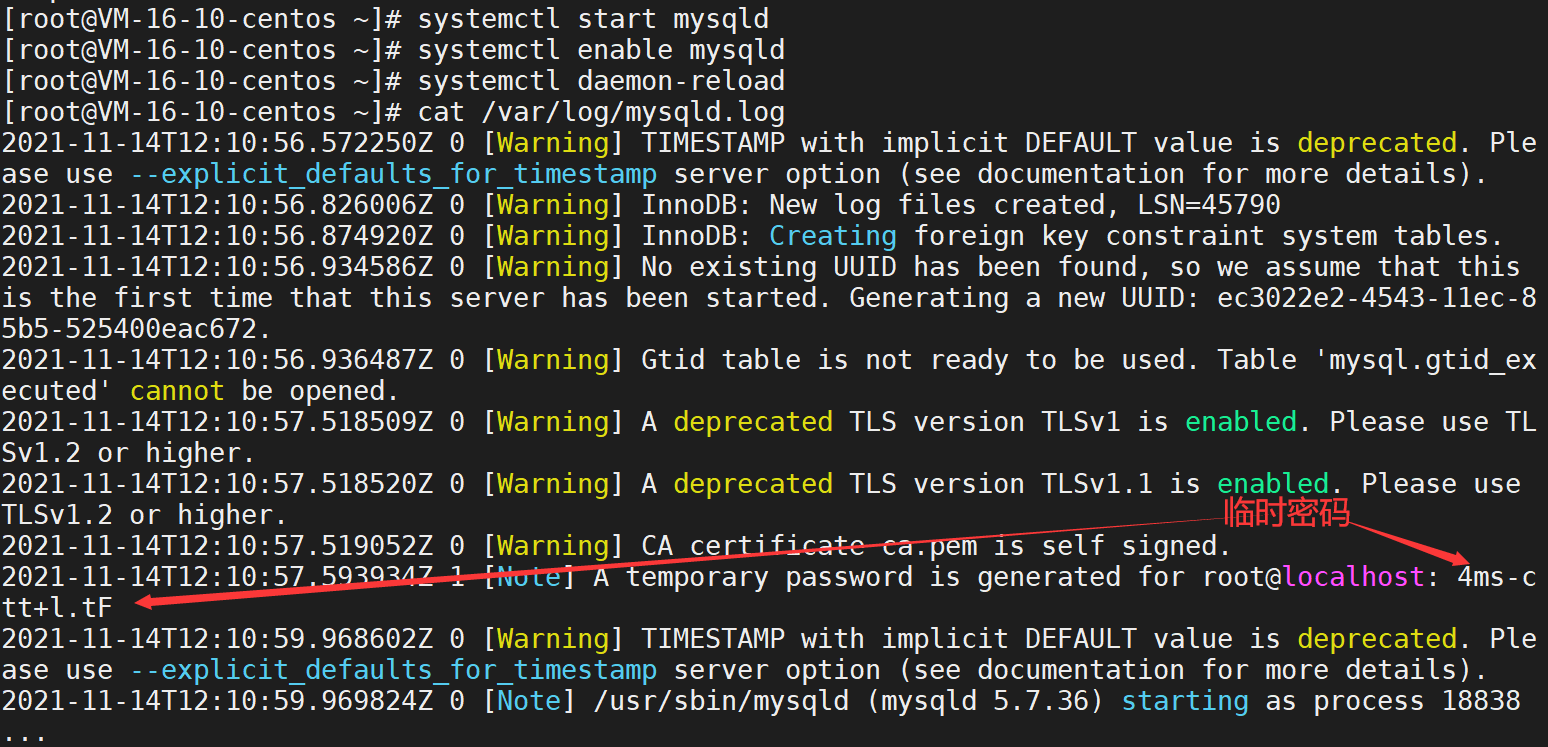Click green 'enabled' after 'TLSv1.1 is'
This screenshot has width=1548, height=747.
click(x=1273, y=483)
